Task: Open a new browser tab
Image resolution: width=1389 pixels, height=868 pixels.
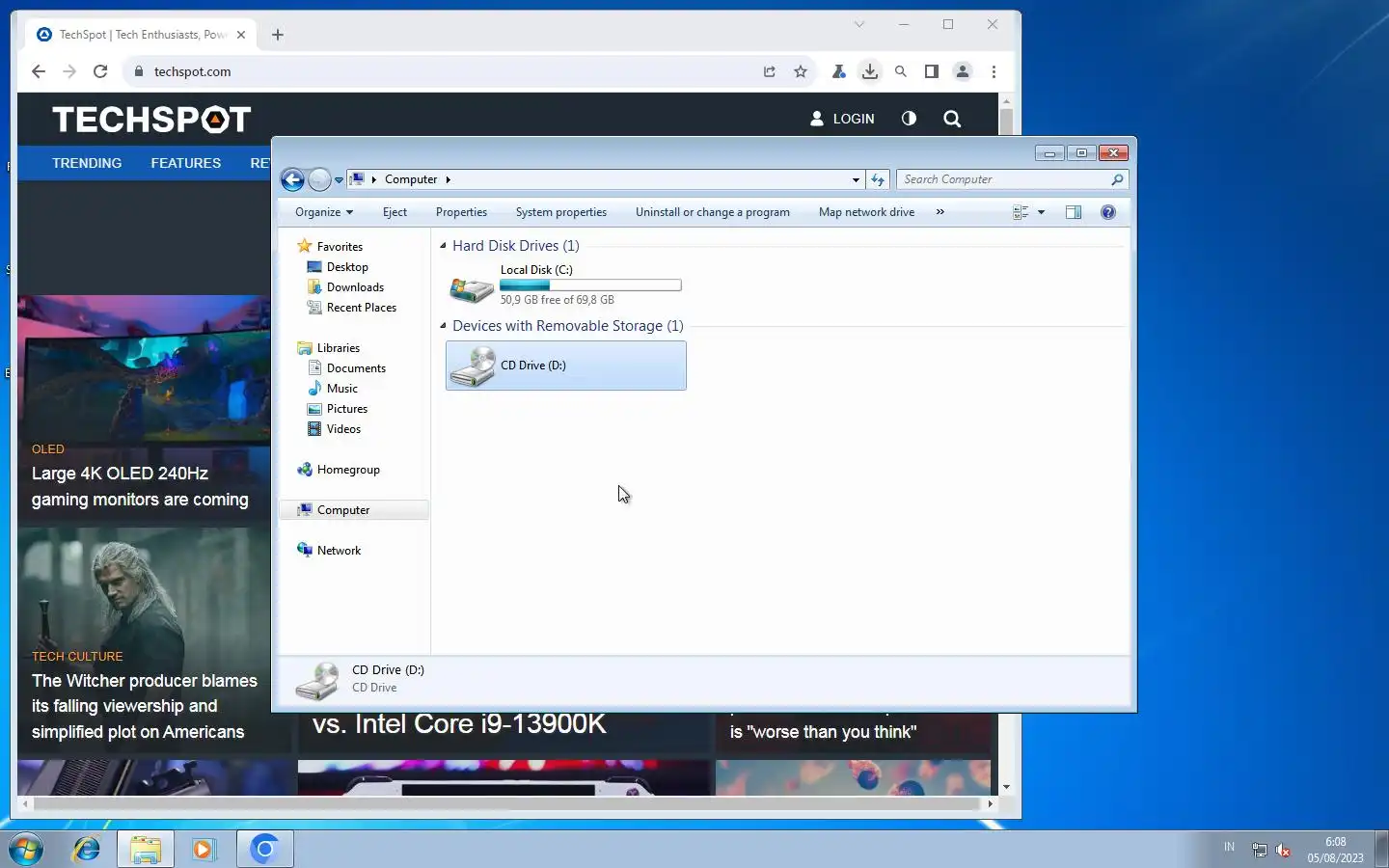Action: [278, 35]
